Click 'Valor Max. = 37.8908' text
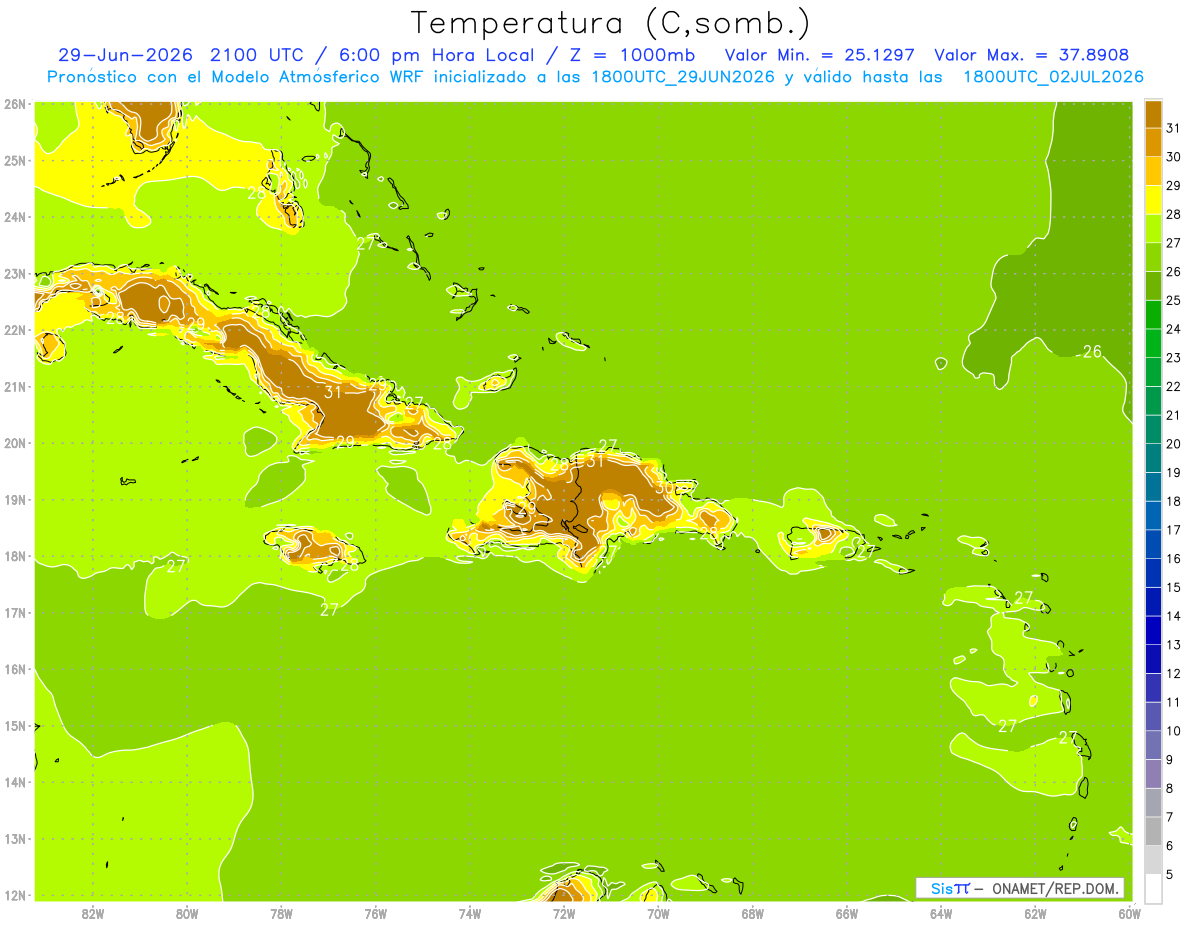This screenshot has width=1200, height=927. pyautogui.click(x=1032, y=54)
